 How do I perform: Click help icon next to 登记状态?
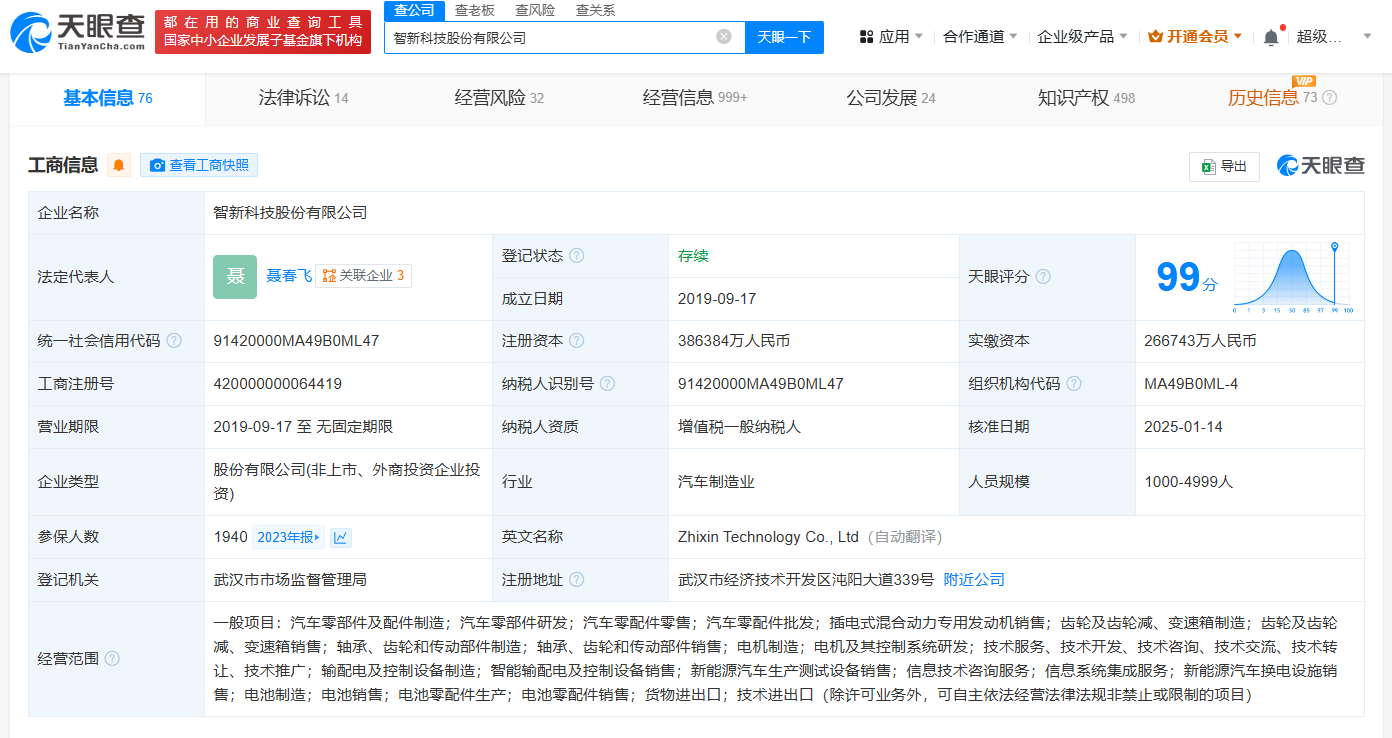577,256
